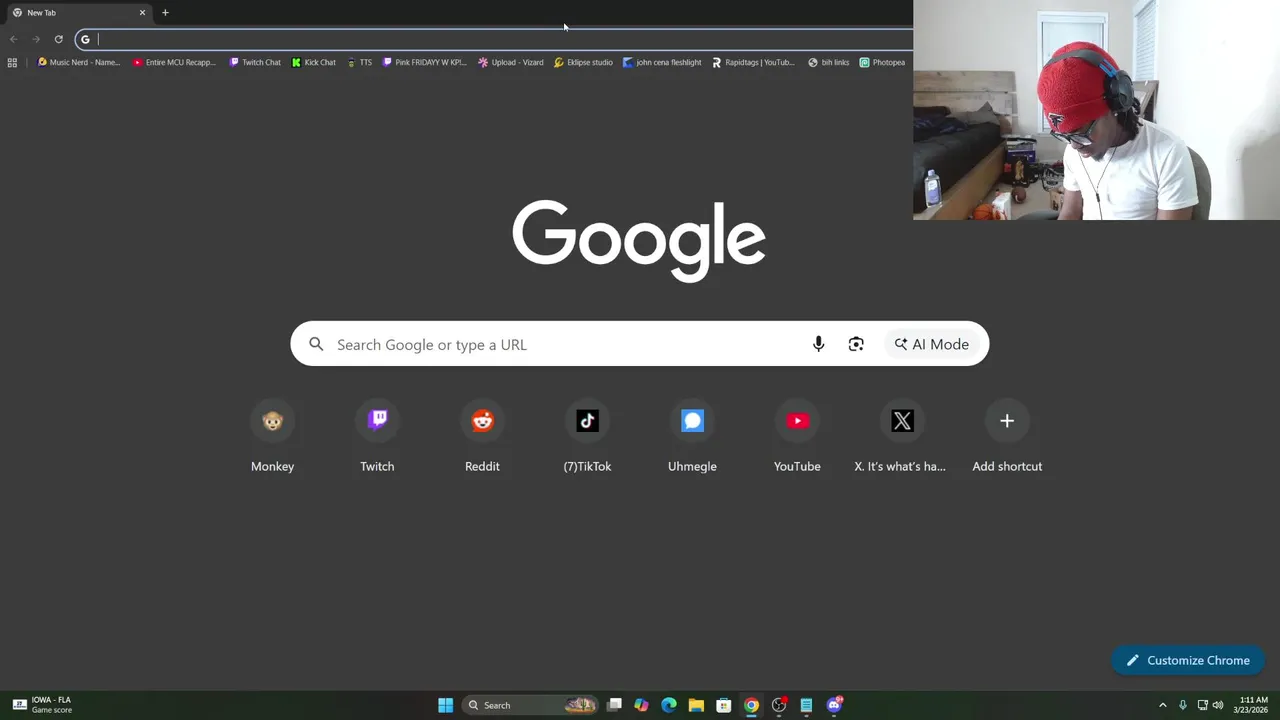Open the Kick Chat bookmark
The height and width of the screenshot is (720, 1280).
(314, 62)
